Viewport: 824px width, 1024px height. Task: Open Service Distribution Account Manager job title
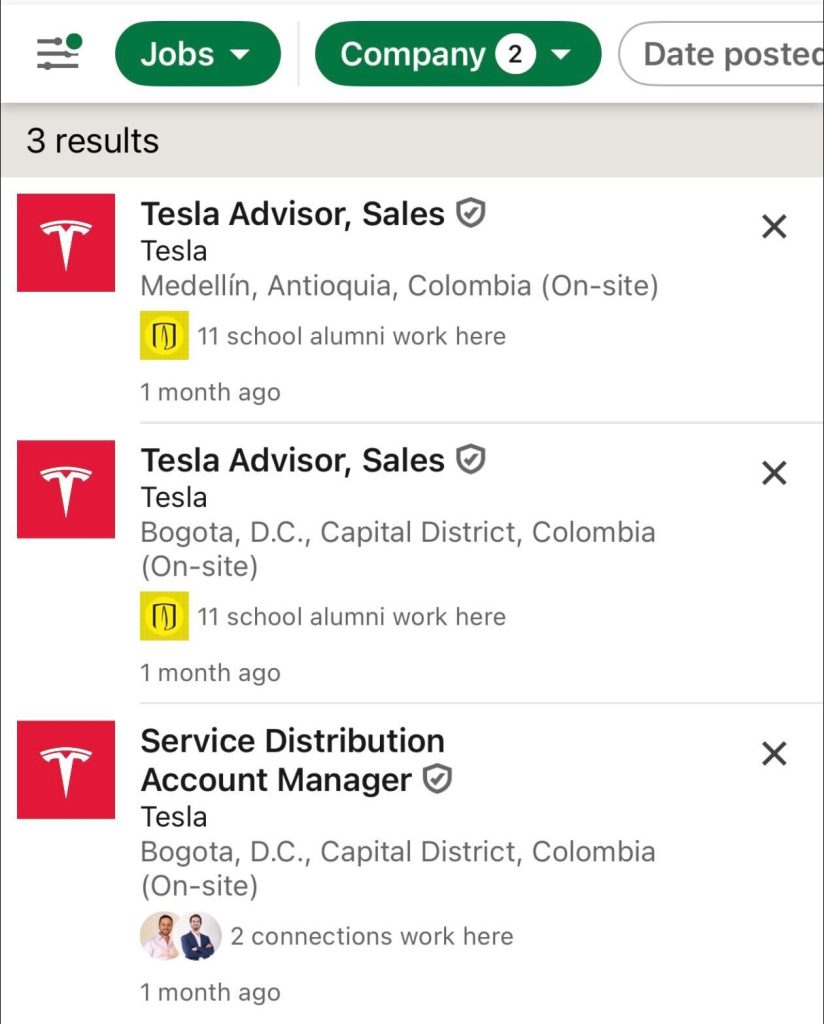pos(292,760)
